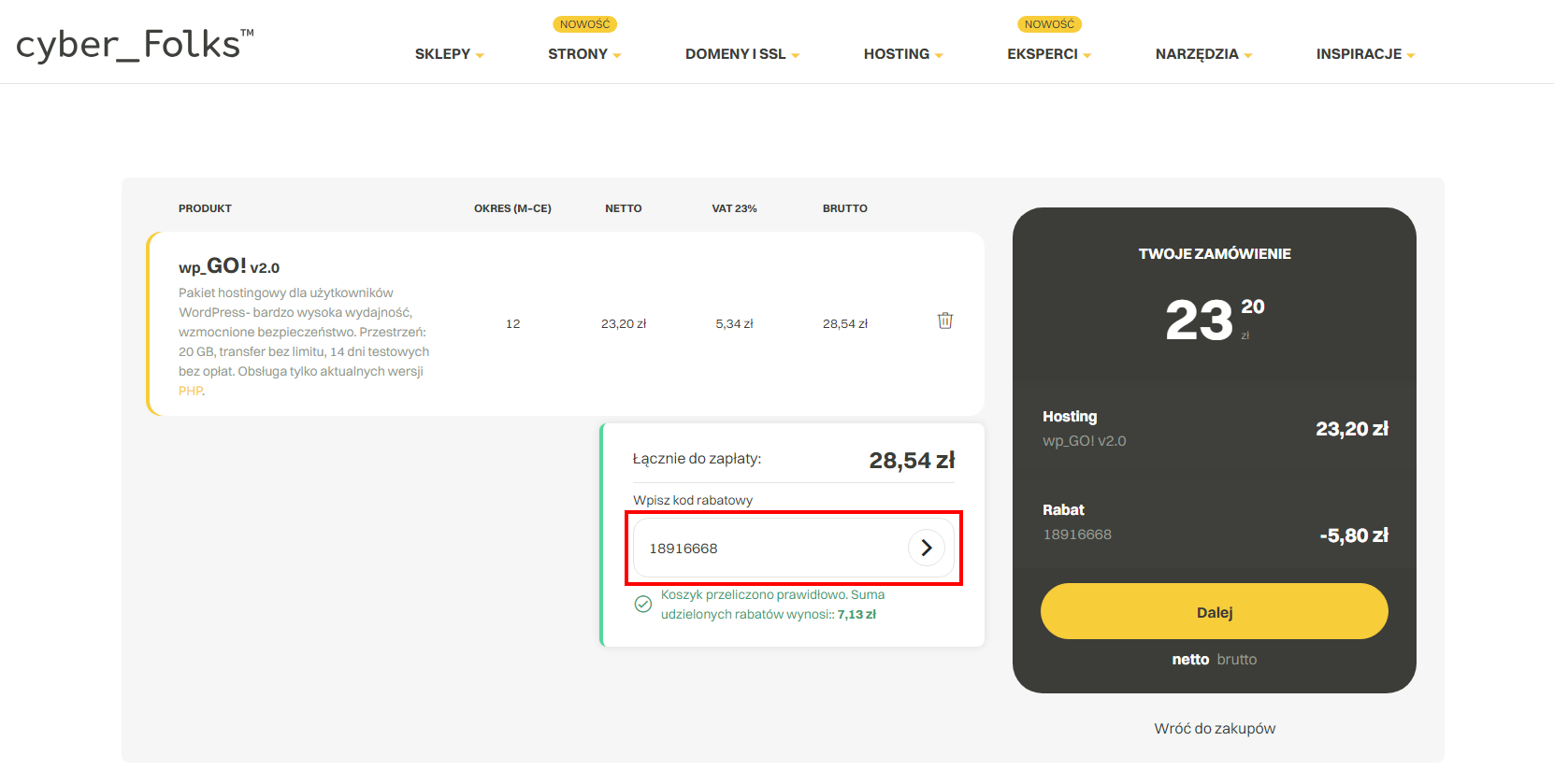Click the Łącznie do zapłaty total 28,54 zł
Image resolution: width=1554 pixels, height=784 pixels.
coord(912,461)
